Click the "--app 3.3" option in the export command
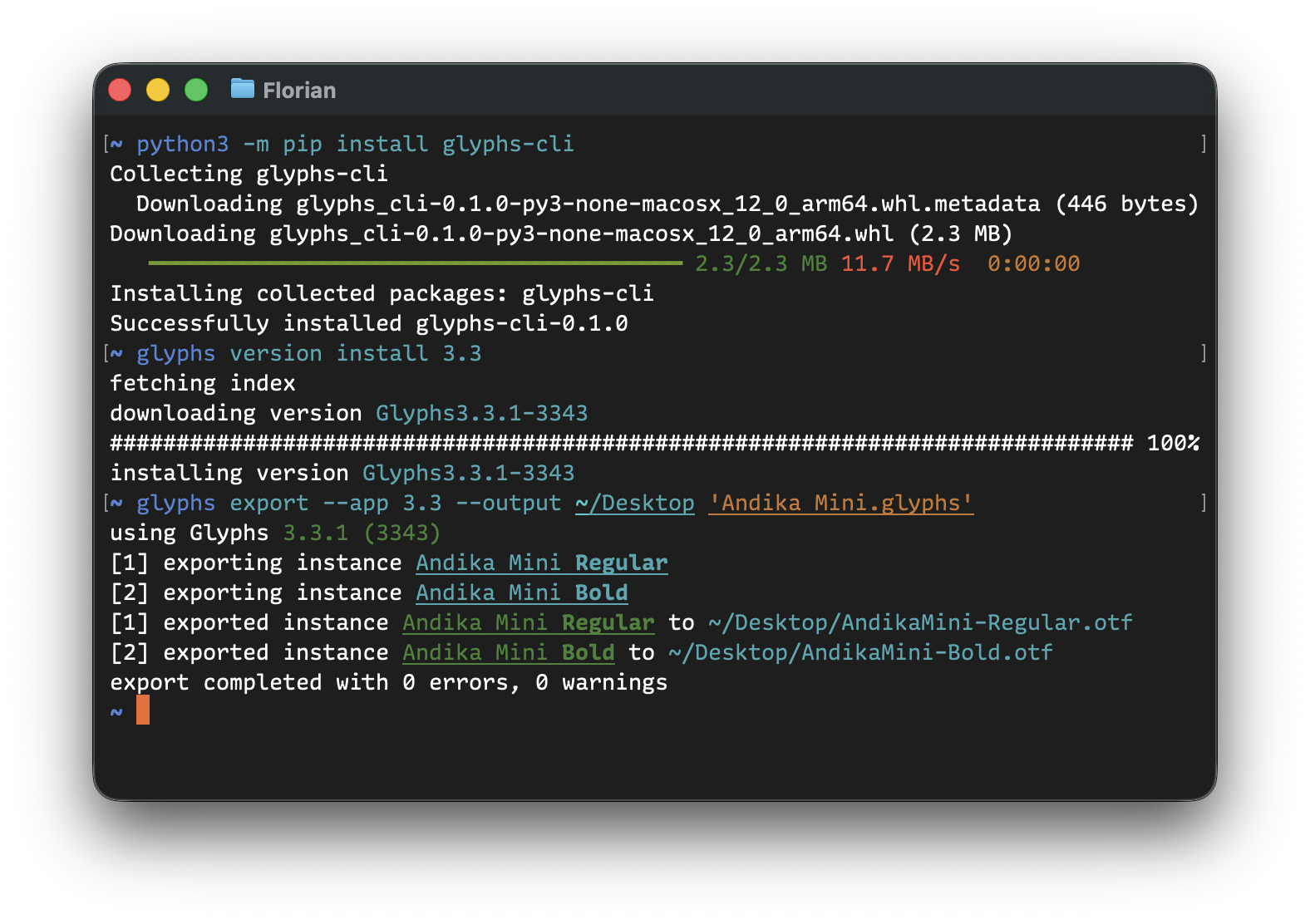 [x=382, y=503]
